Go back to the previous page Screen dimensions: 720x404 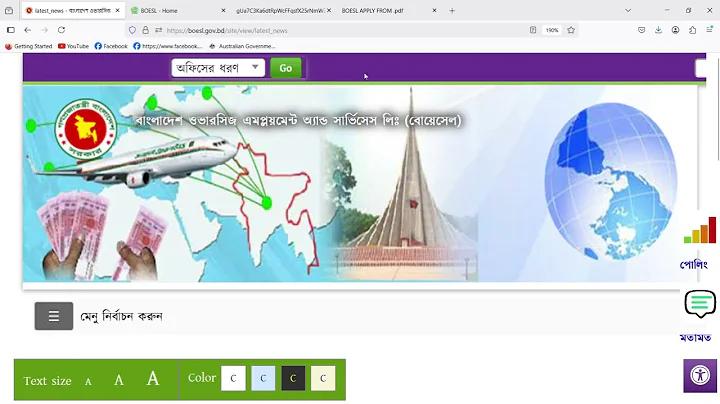tap(28, 30)
